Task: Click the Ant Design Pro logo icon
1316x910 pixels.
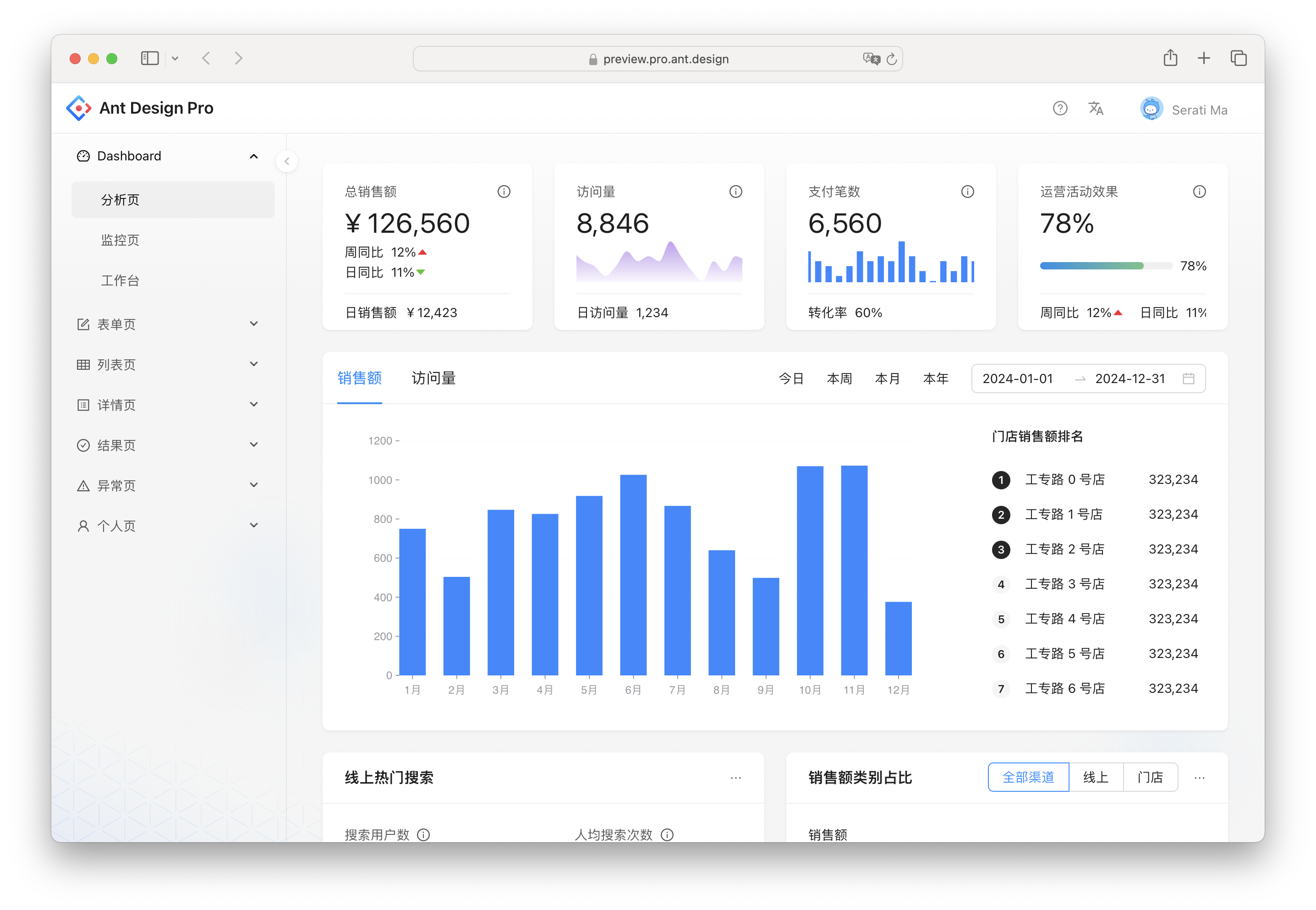Action: [79, 108]
